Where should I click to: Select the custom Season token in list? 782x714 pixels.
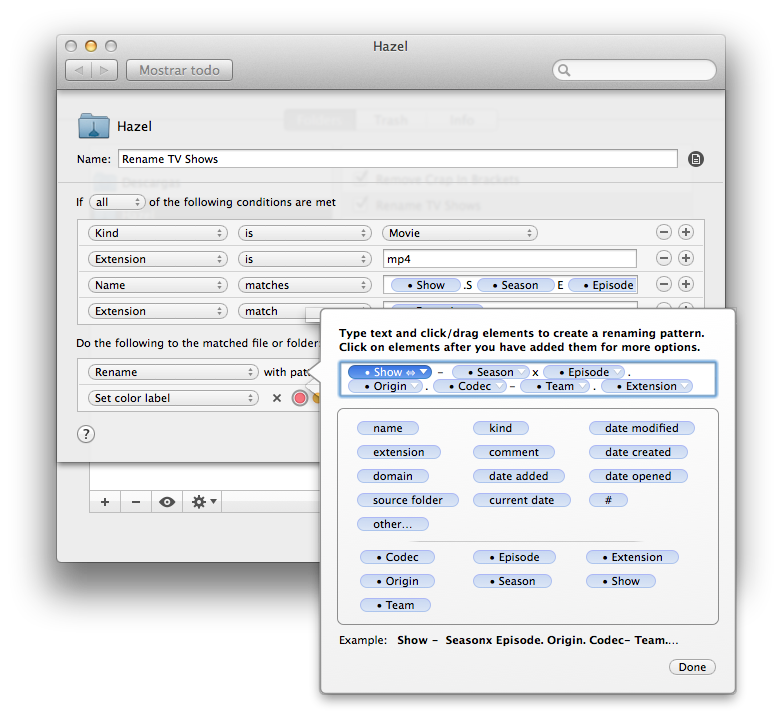[x=512, y=581]
